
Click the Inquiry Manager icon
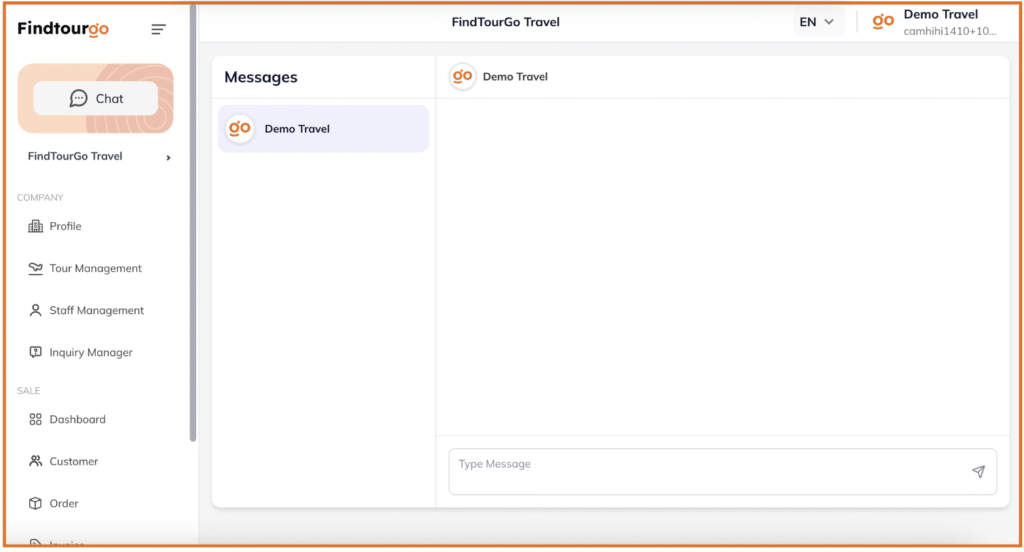36,353
